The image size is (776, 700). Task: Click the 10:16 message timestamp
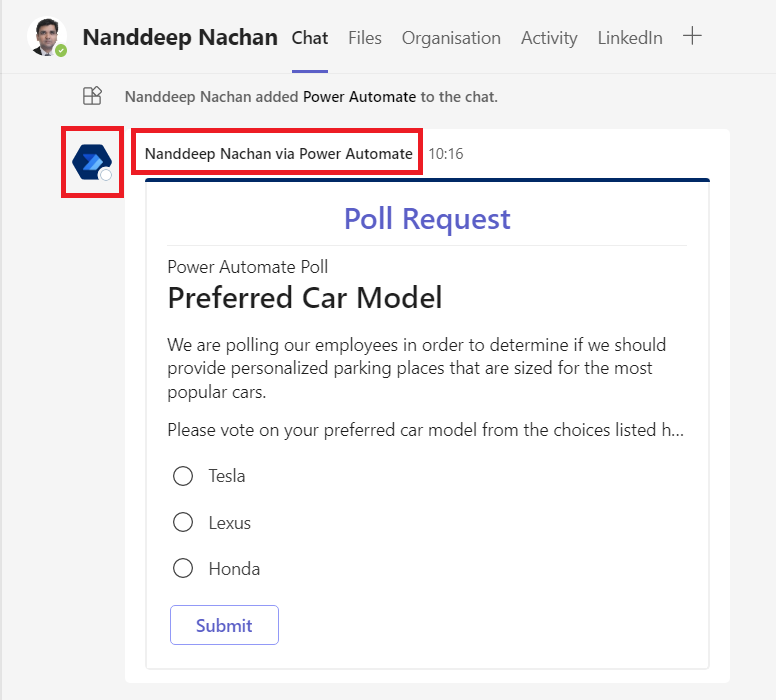446,154
